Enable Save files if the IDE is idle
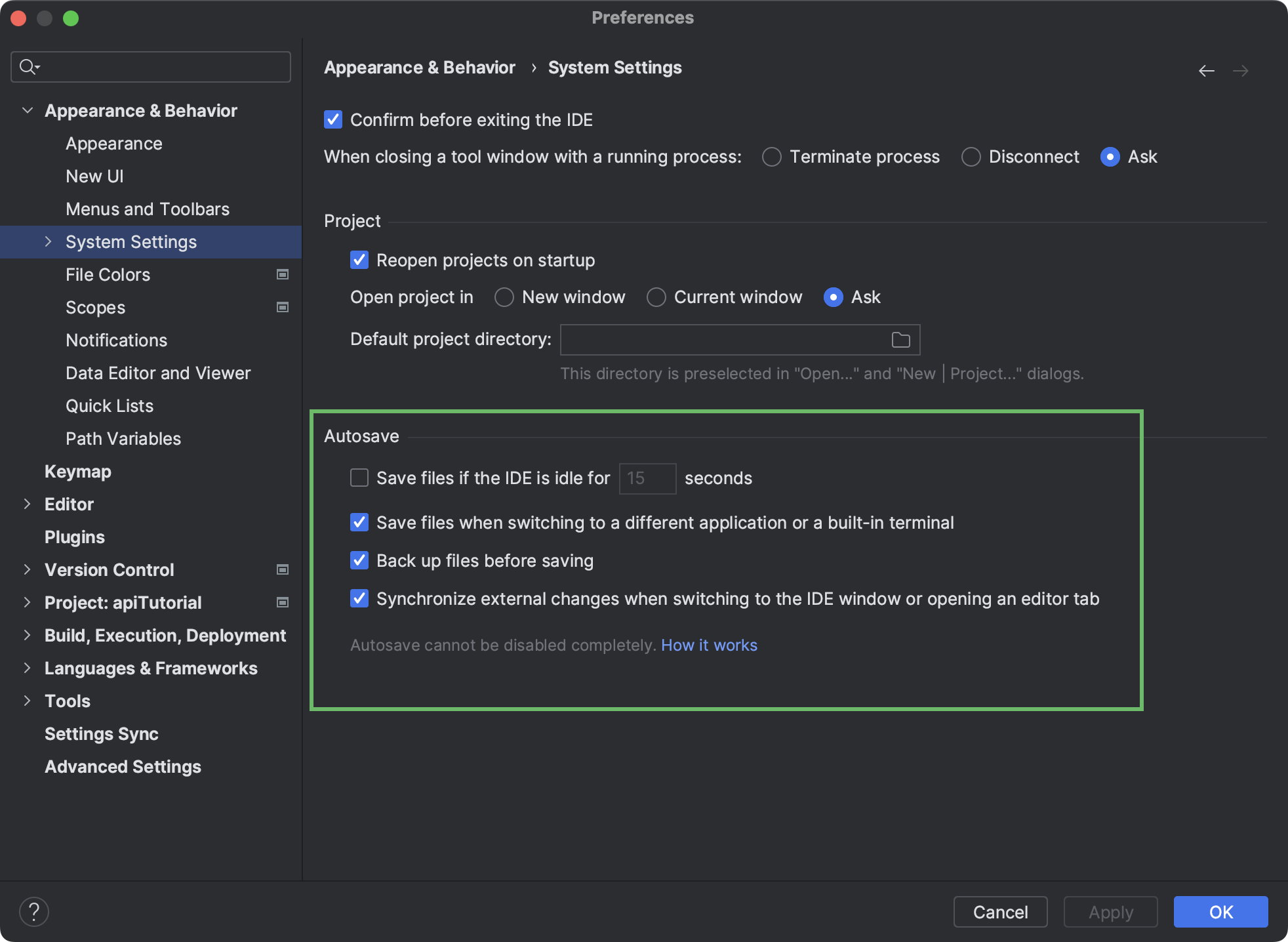This screenshot has width=1288, height=942. click(359, 478)
